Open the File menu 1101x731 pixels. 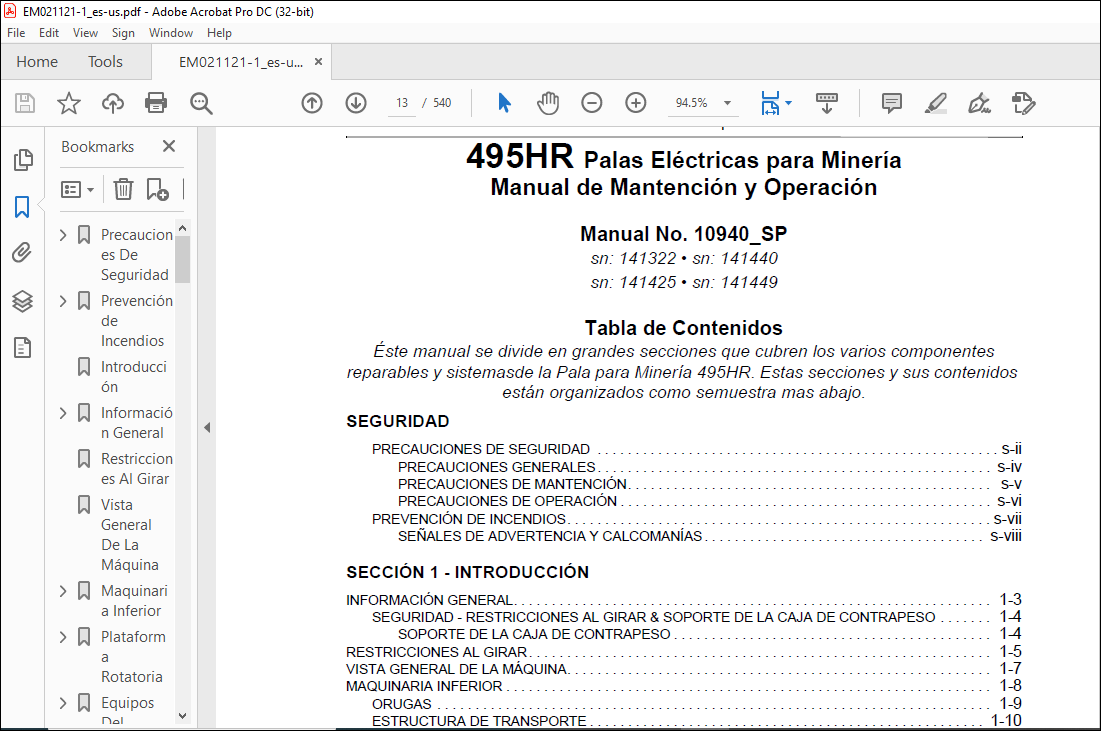(16, 33)
